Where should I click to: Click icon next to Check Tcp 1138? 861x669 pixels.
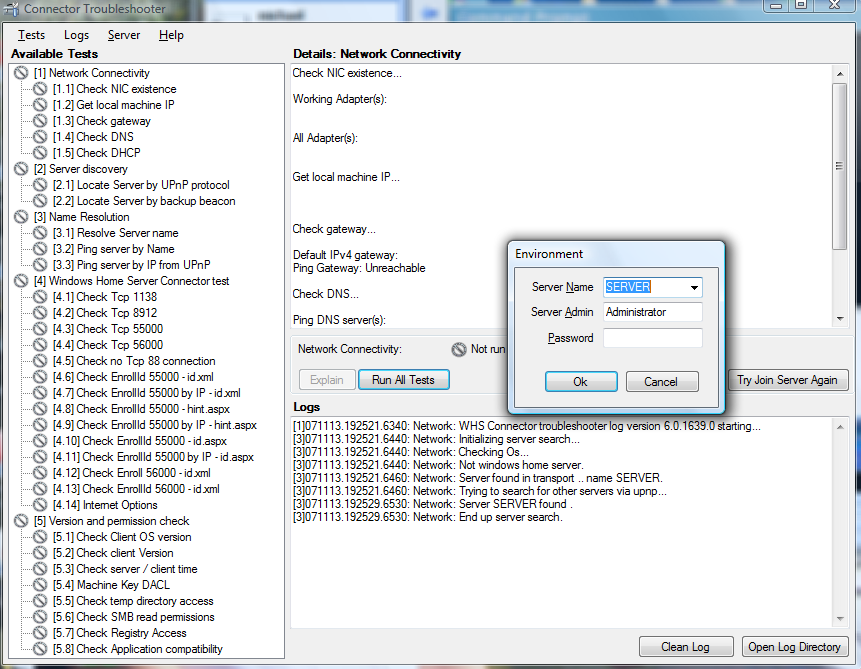tap(40, 297)
